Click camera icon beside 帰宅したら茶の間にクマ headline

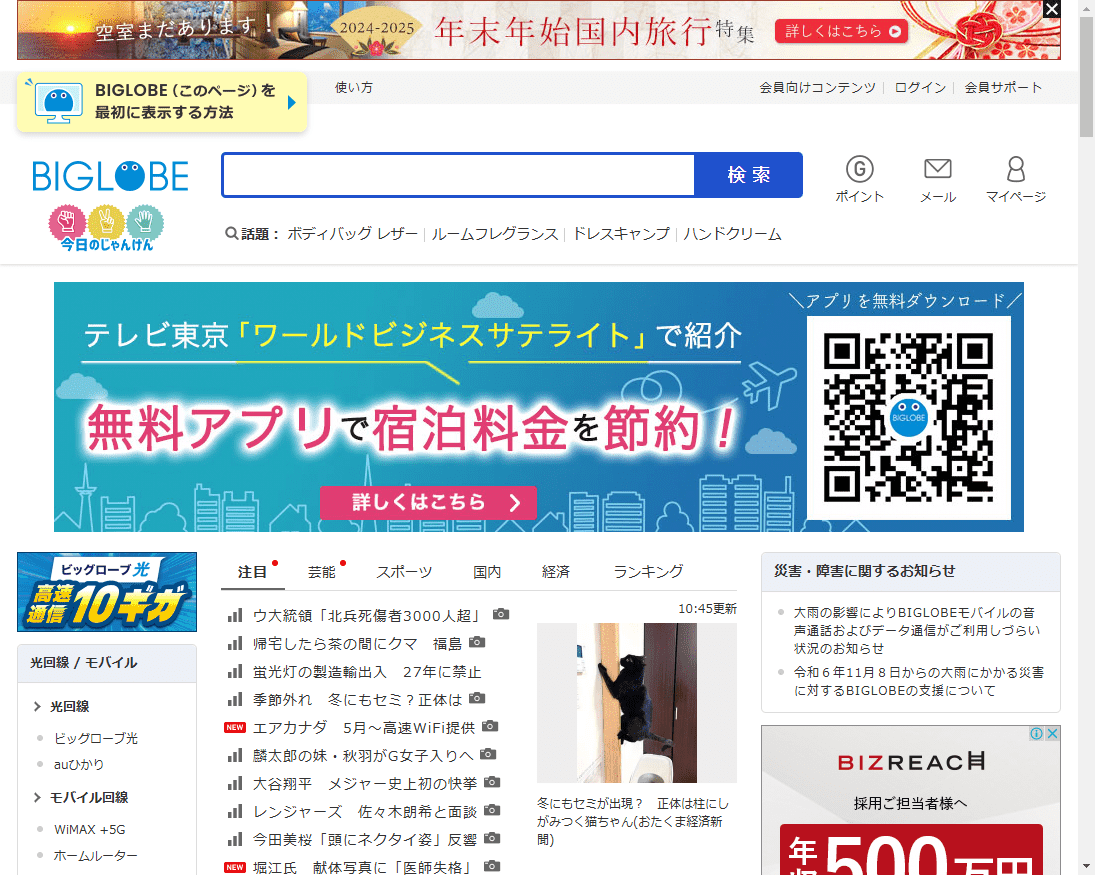(477, 642)
